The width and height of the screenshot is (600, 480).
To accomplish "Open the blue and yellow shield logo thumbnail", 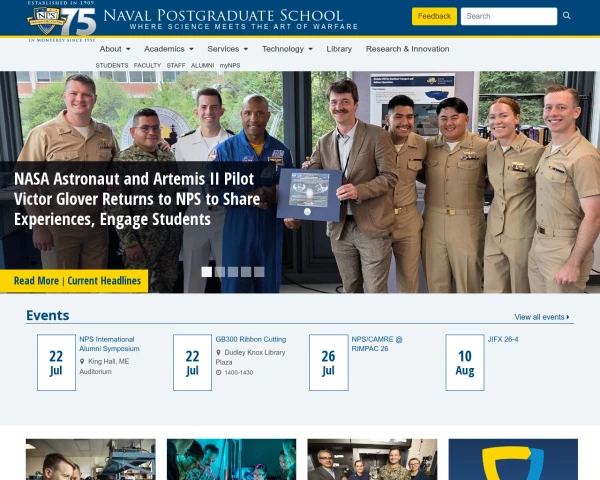I will pos(513,459).
